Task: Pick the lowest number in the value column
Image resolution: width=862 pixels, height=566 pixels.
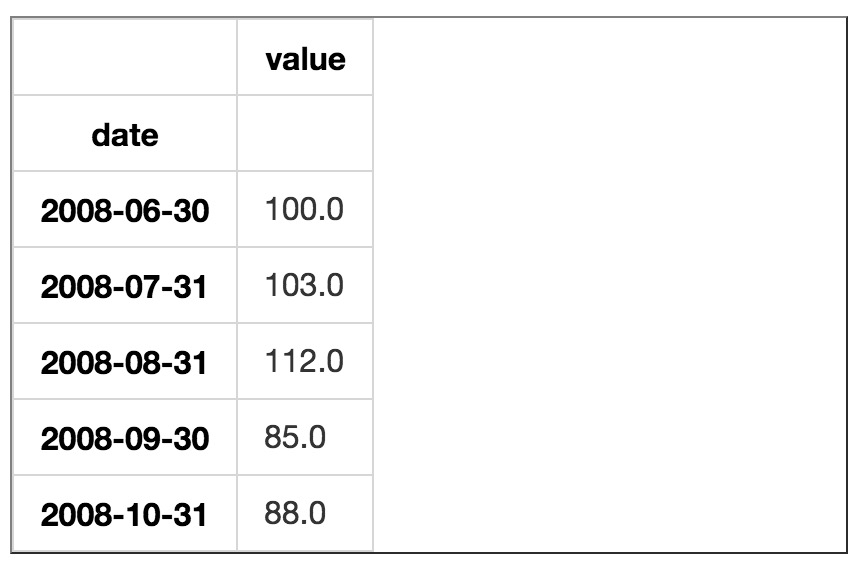Action: [296, 438]
